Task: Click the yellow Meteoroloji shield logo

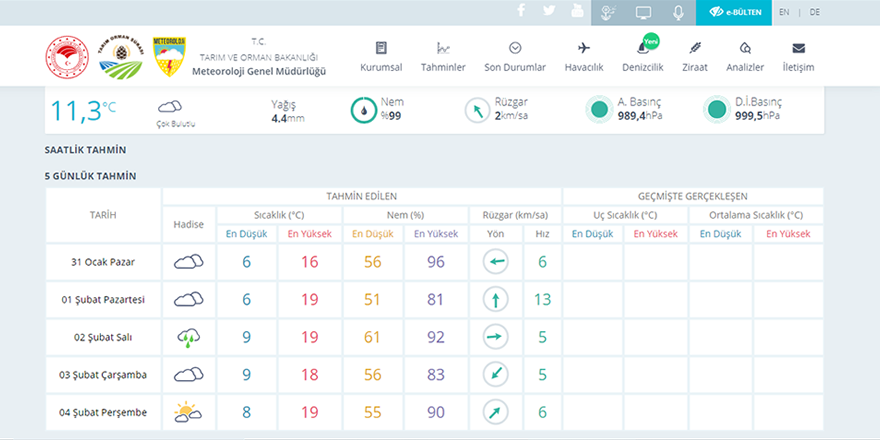Action: (169, 57)
